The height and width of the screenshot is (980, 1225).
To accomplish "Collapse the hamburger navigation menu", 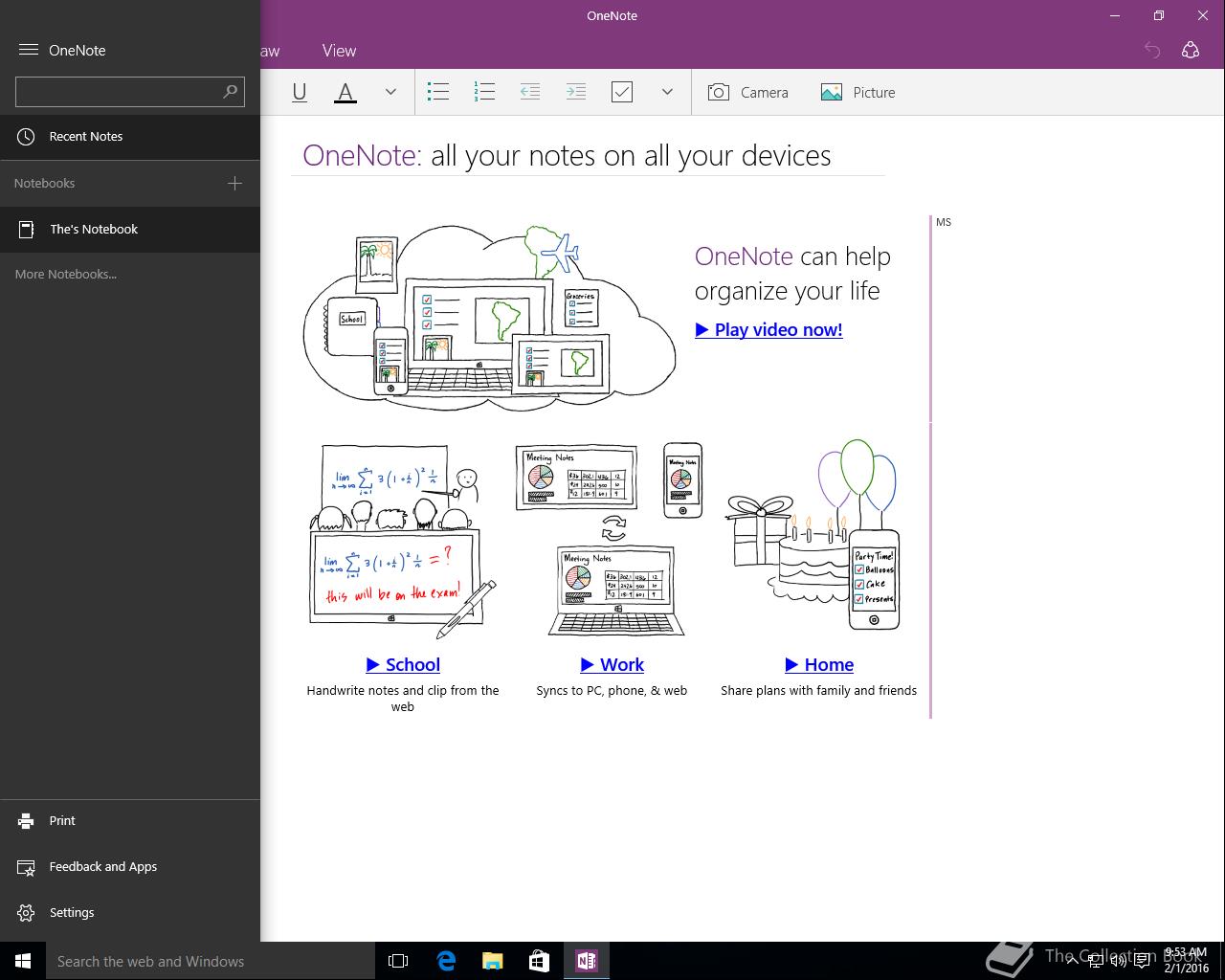I will (x=29, y=50).
